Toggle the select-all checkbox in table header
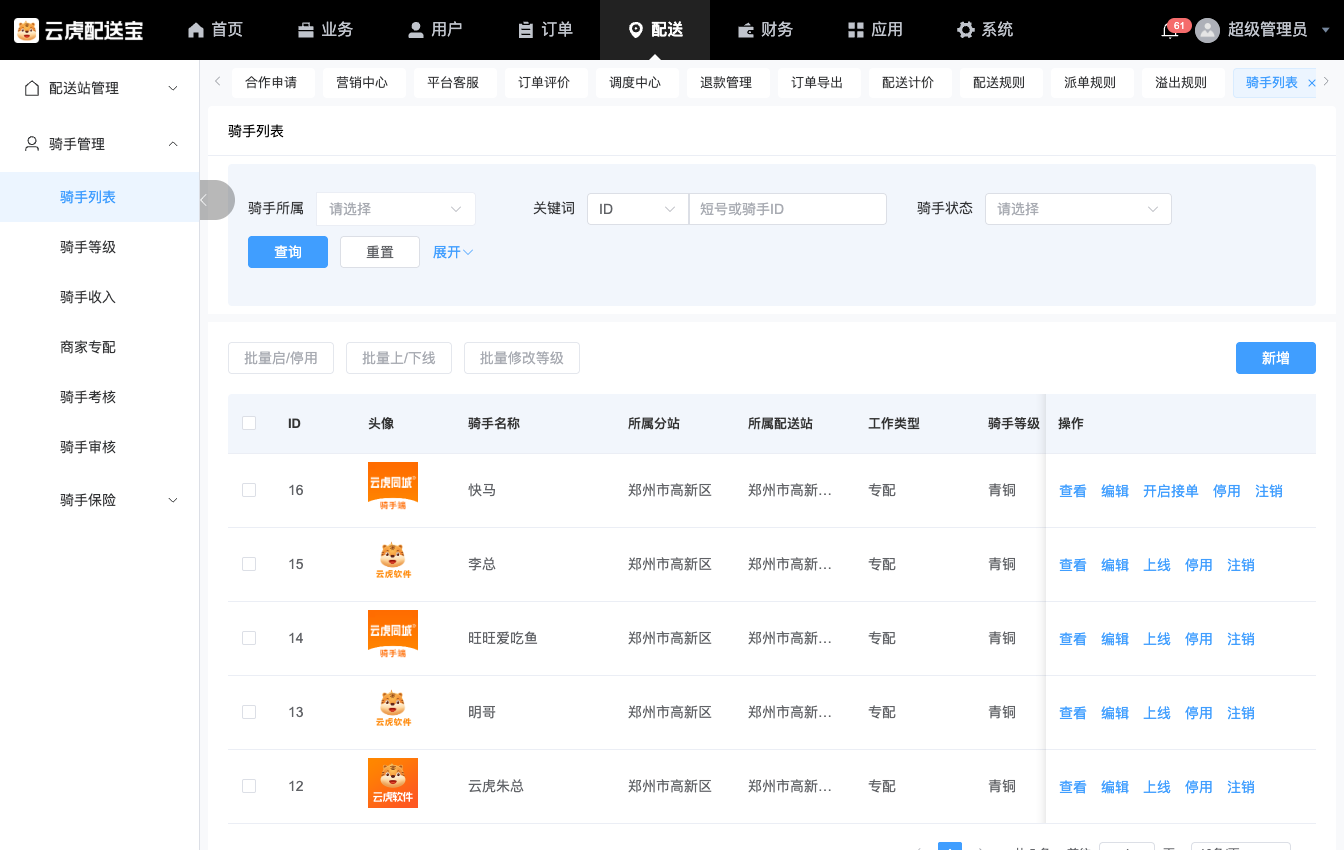Viewport: 1344px width, 850px height. pyautogui.click(x=249, y=423)
